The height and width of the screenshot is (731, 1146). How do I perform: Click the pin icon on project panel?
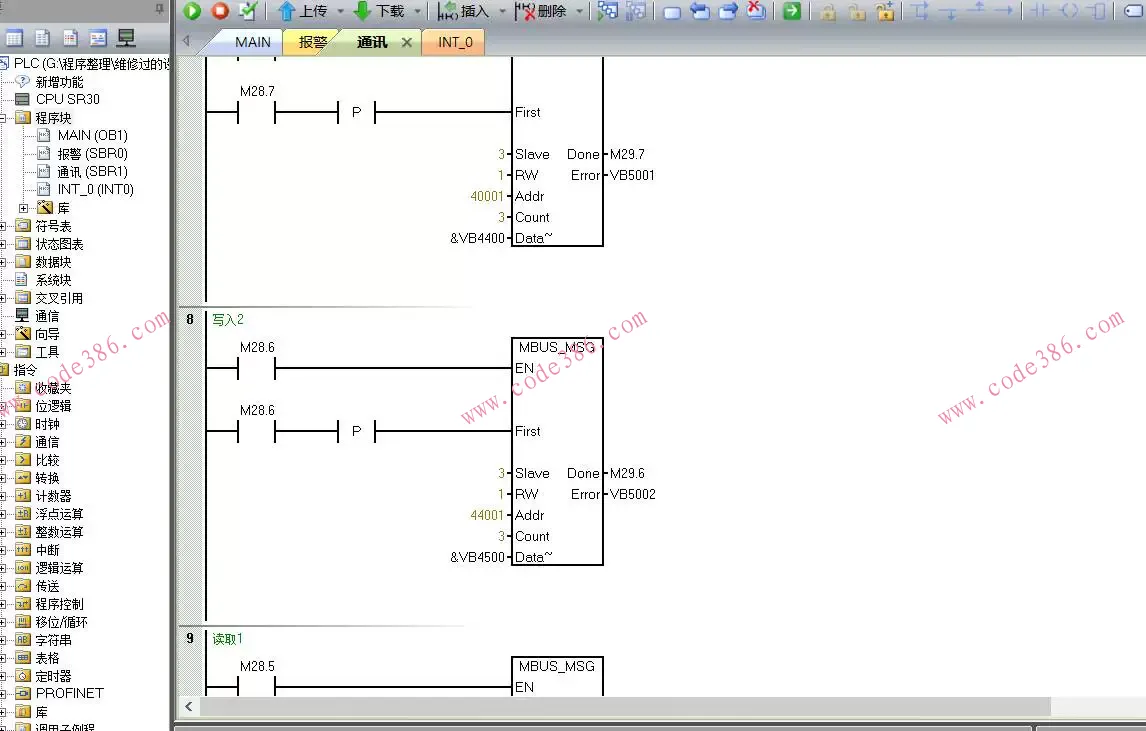coord(159,8)
